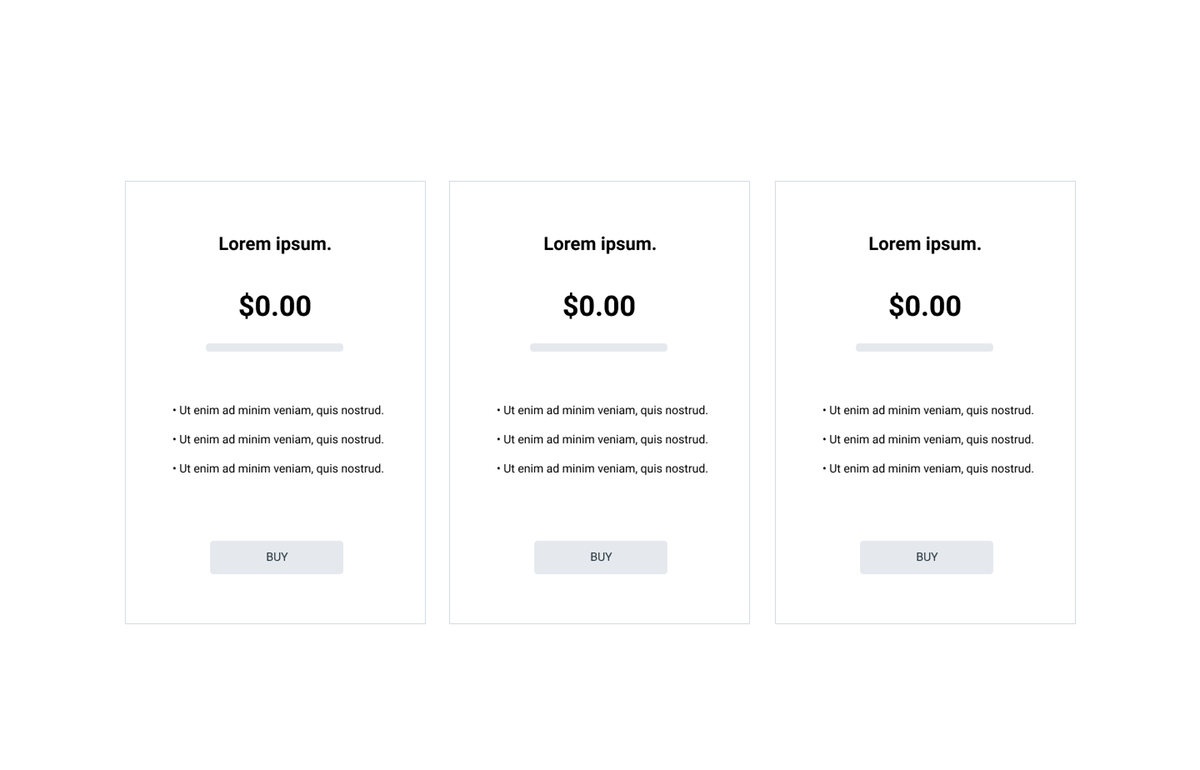Select the third bullet line in the middle card

(602, 468)
